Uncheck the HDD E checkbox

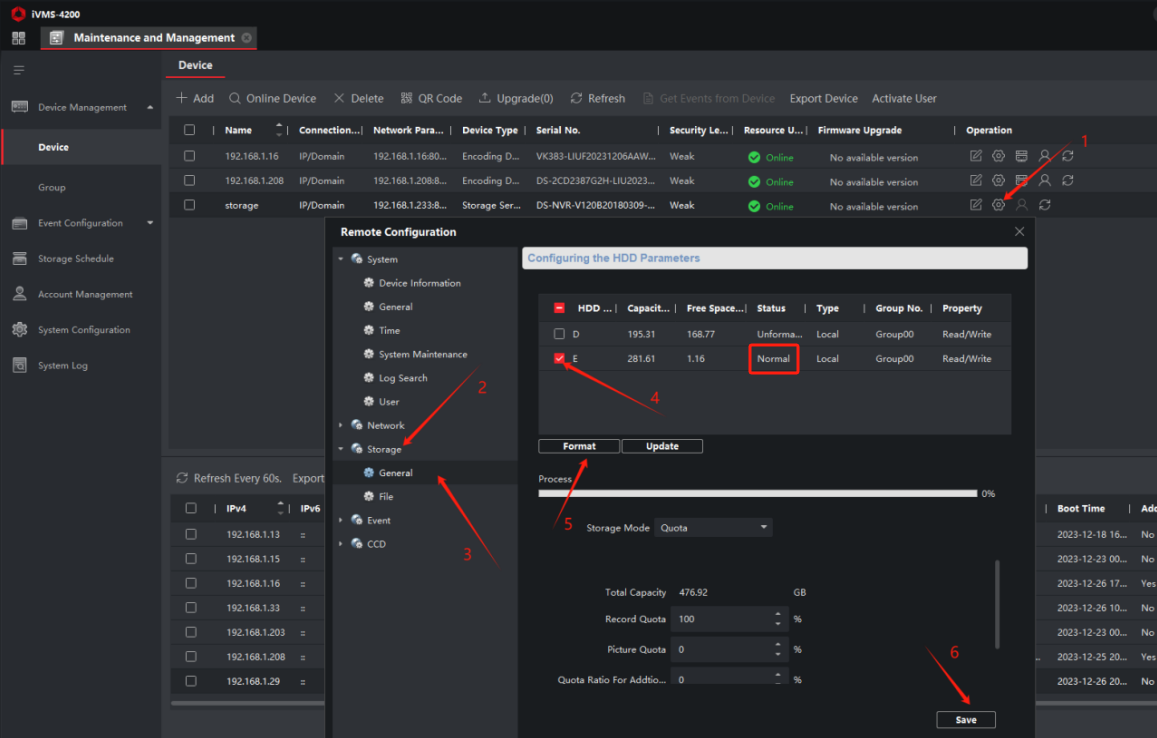coord(560,358)
